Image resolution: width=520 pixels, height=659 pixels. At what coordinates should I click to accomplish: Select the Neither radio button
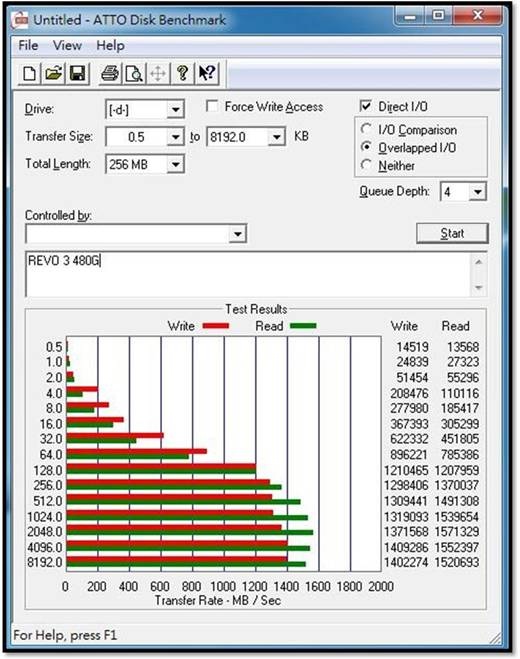(366, 165)
